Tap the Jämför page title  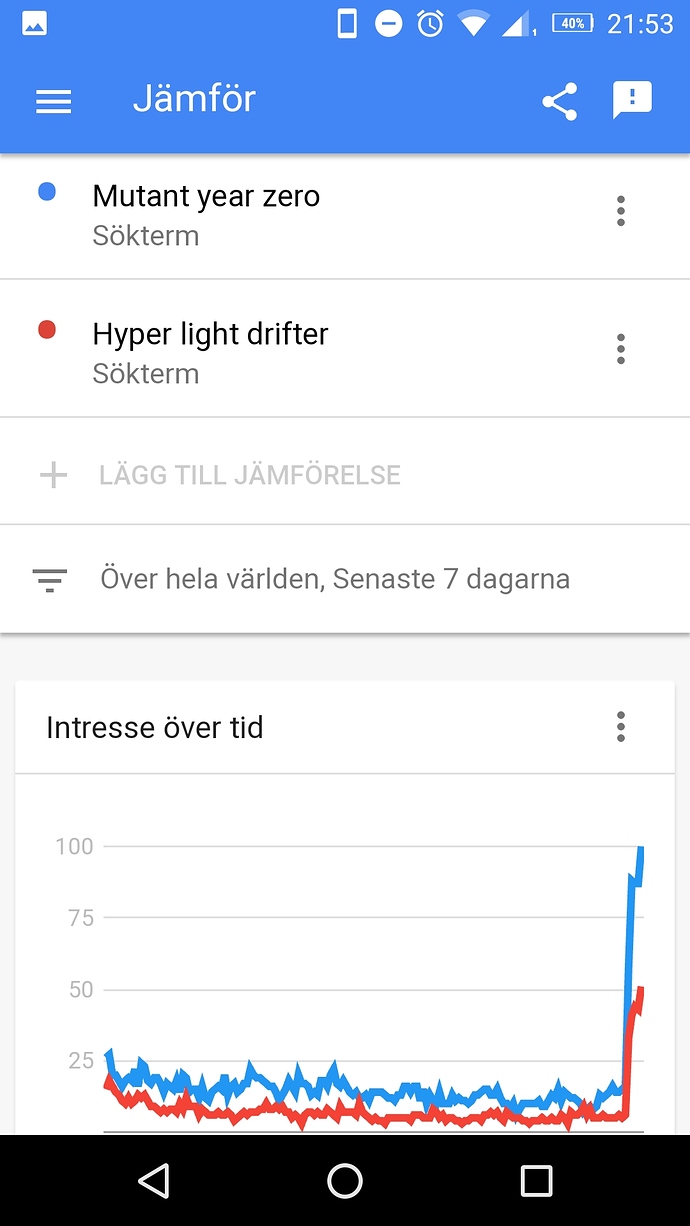[x=194, y=99]
